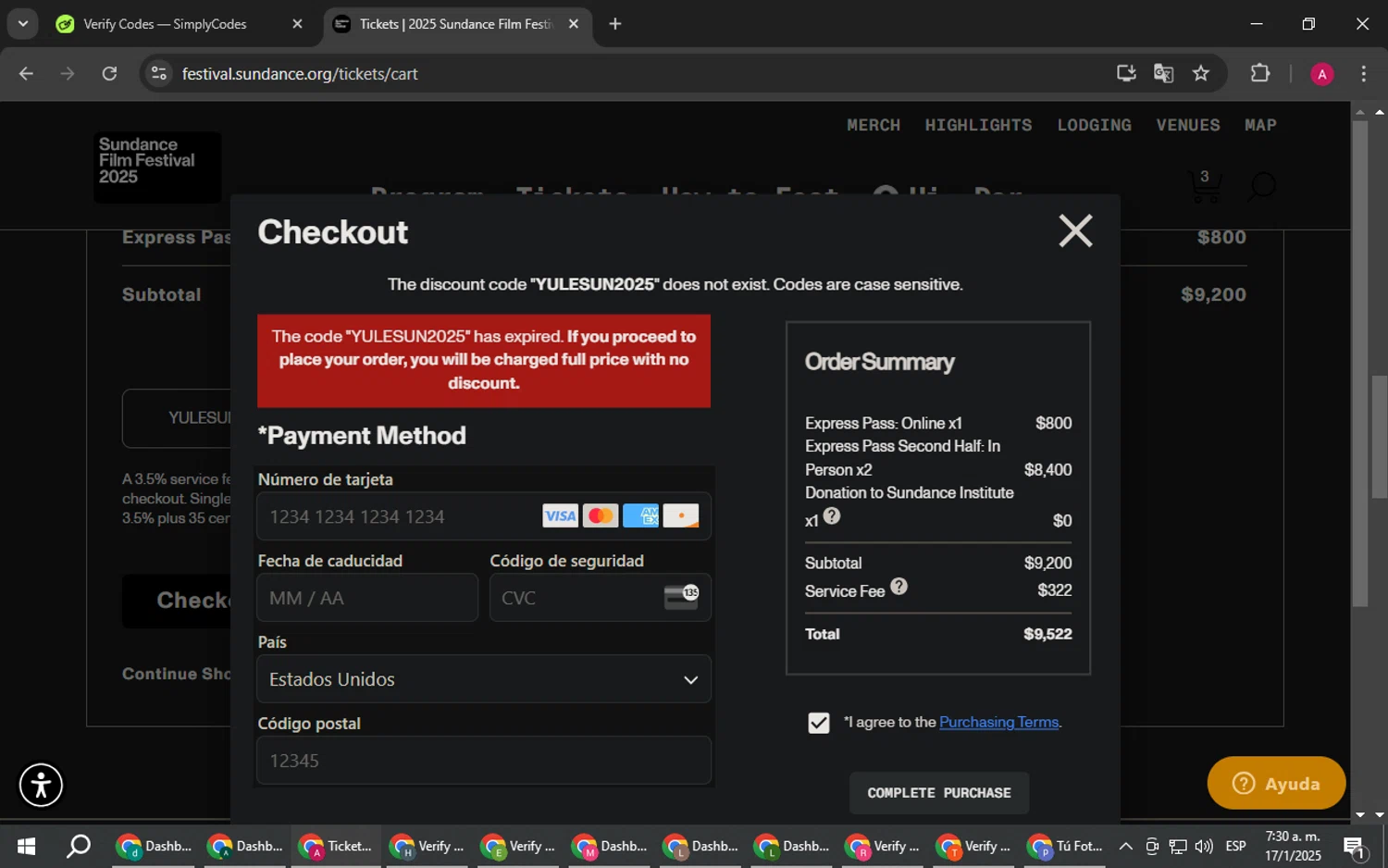Bookmark this page with the star icon
The height and width of the screenshot is (868, 1388).
pyautogui.click(x=1201, y=73)
